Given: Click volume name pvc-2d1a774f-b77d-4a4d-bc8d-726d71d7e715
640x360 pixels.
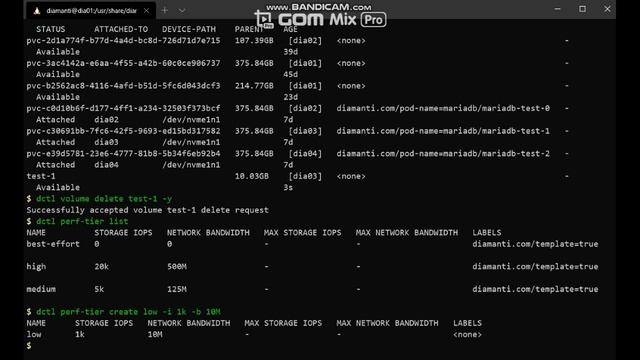Looking at the screenshot, I should pyautogui.click(x=123, y=40).
